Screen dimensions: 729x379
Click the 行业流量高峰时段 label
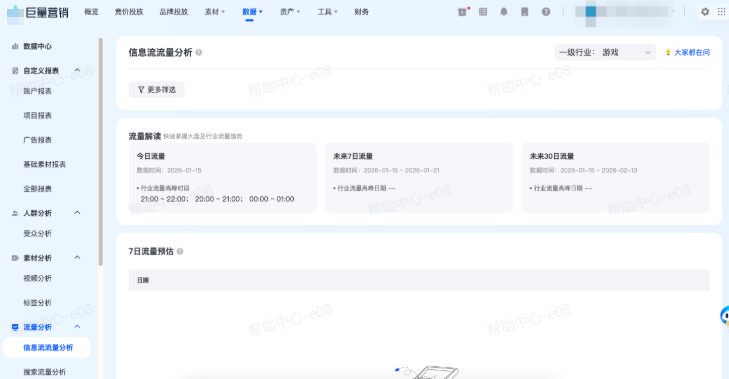click(x=165, y=188)
